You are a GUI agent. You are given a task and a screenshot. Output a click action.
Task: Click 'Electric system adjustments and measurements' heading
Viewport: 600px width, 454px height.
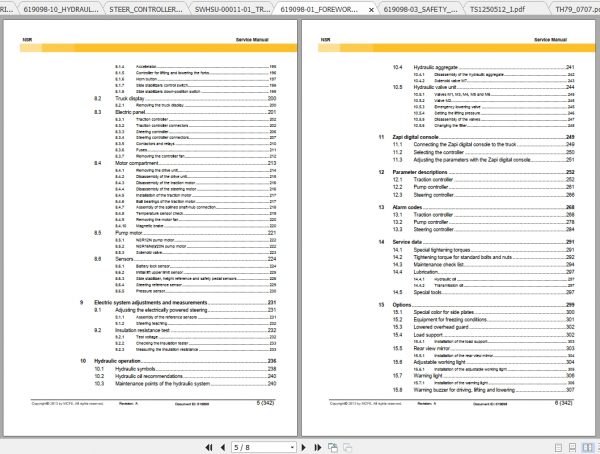[150, 302]
